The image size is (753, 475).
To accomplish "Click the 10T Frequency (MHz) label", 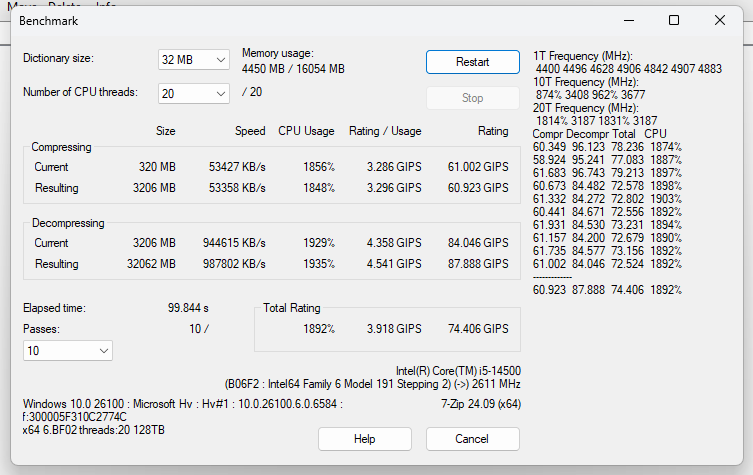I will click(x=585, y=82).
